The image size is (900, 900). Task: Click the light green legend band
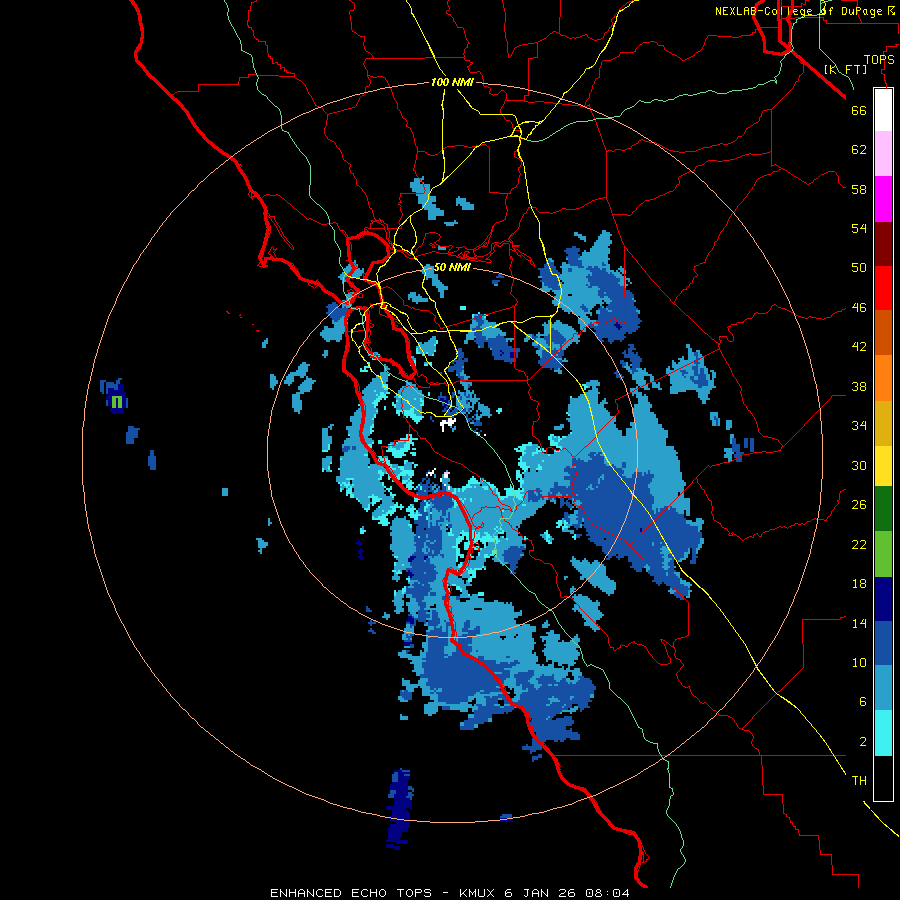pos(883,554)
